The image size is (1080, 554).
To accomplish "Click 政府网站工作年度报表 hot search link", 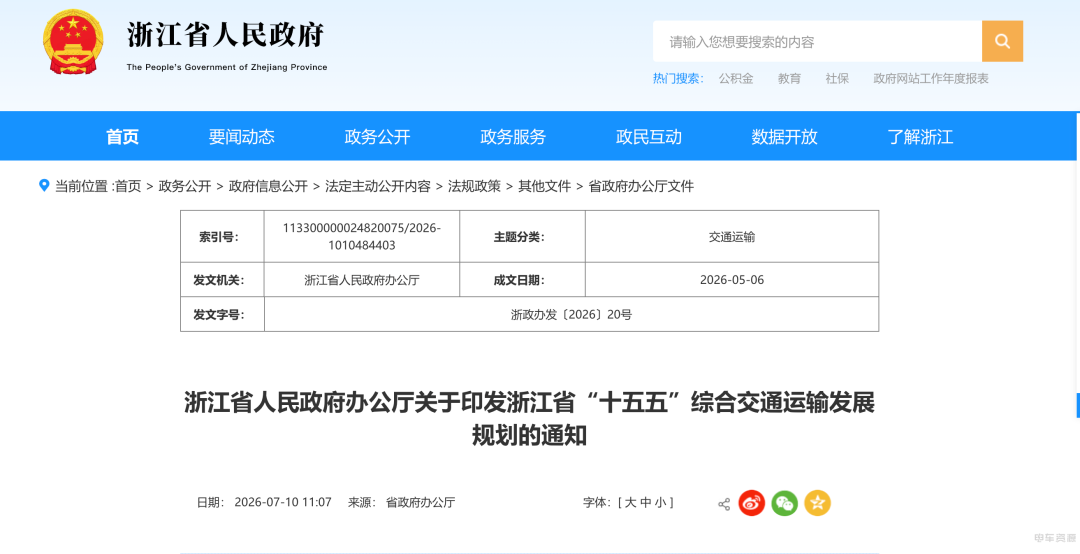I will (x=931, y=79).
